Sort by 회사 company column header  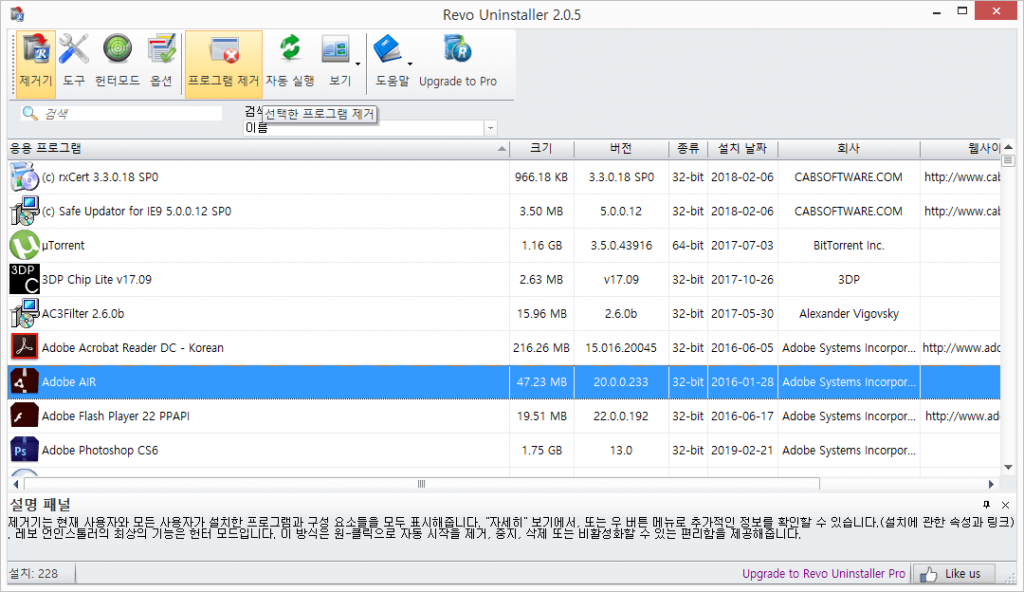tap(848, 149)
